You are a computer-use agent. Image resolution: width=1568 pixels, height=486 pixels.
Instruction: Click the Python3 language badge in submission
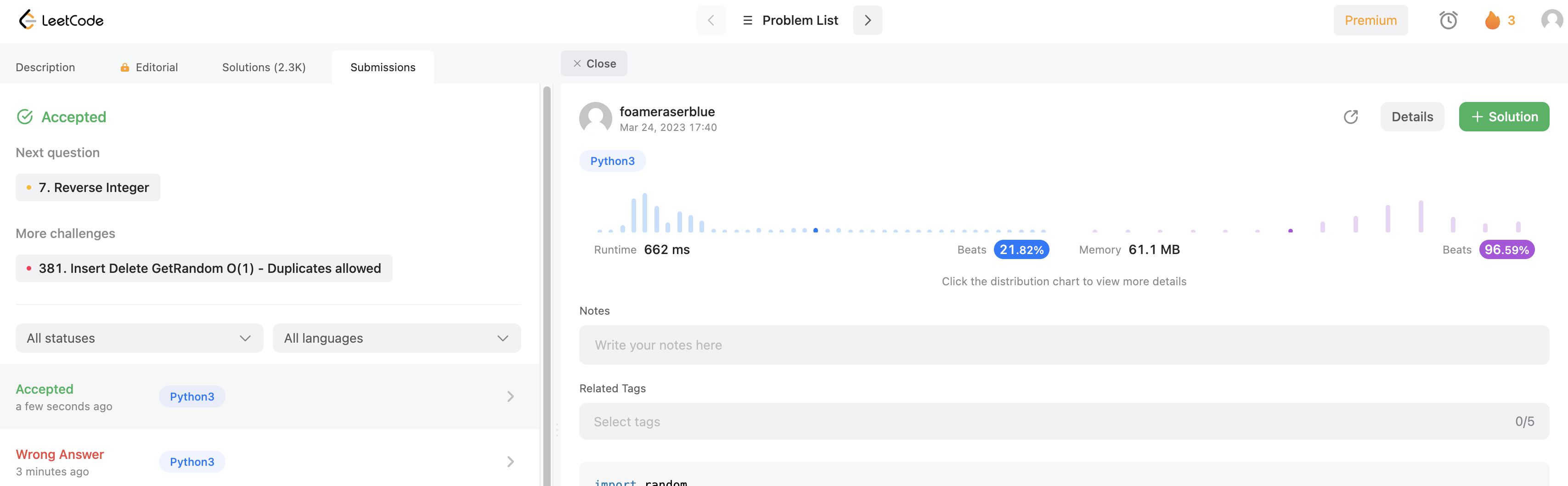612,161
